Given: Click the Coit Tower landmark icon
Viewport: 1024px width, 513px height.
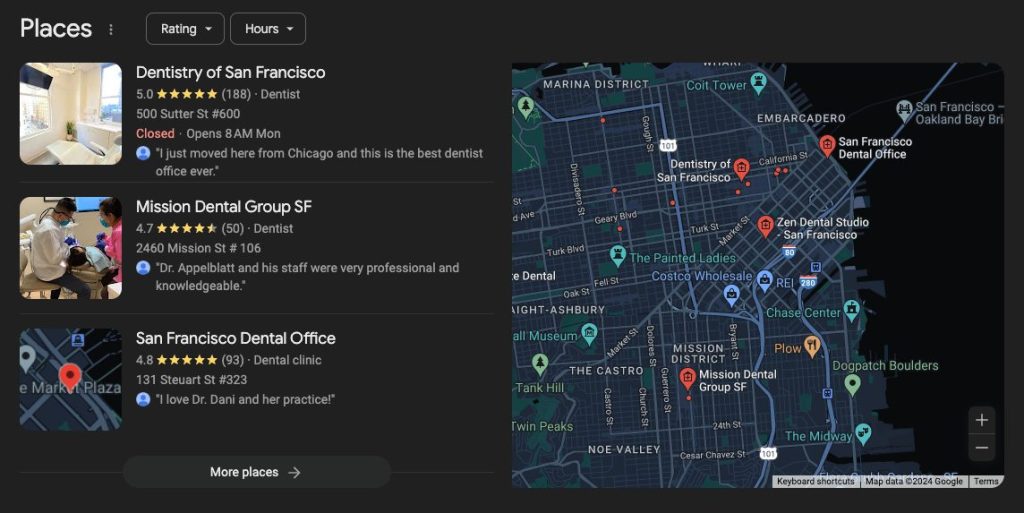Looking at the screenshot, I should coord(758,82).
